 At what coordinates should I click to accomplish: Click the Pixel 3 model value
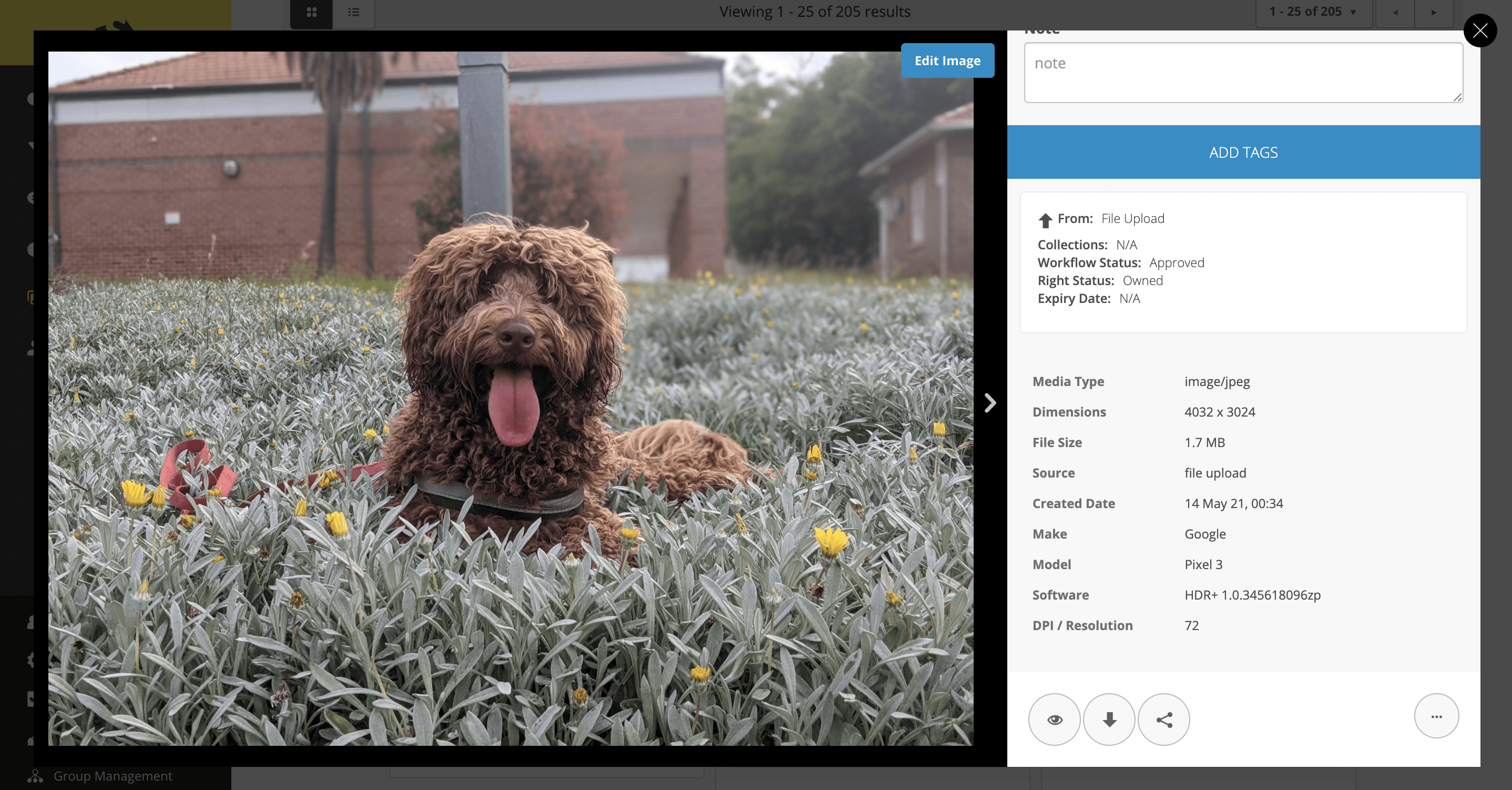click(x=1203, y=564)
